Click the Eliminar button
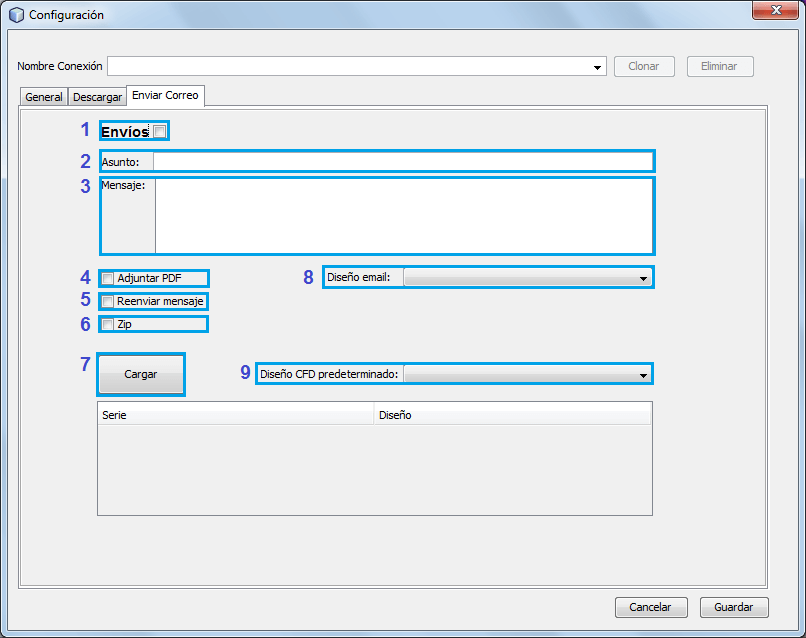 719,66
